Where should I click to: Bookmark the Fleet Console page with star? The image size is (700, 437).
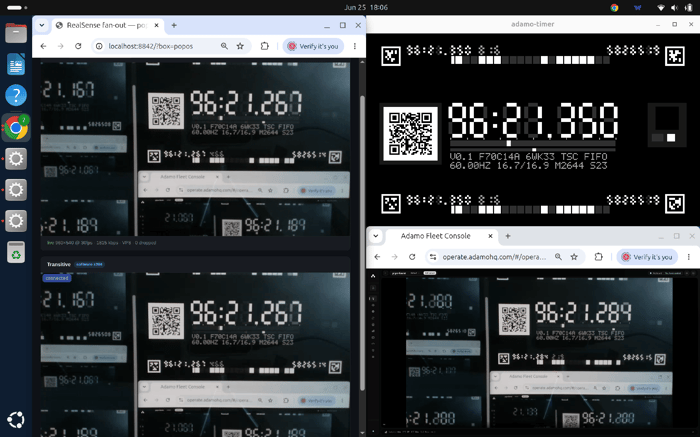[574, 257]
